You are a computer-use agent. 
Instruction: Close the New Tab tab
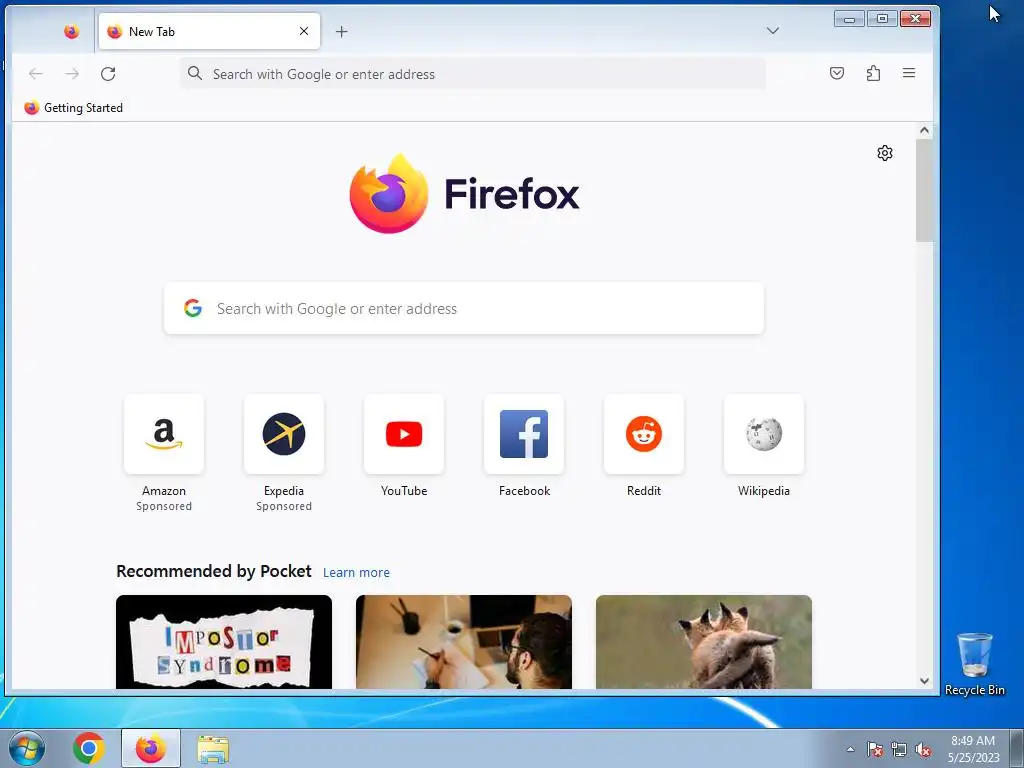pos(304,31)
